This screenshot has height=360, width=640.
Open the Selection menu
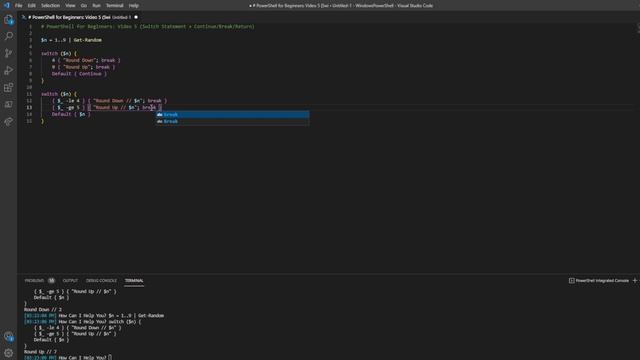tap(50, 6)
